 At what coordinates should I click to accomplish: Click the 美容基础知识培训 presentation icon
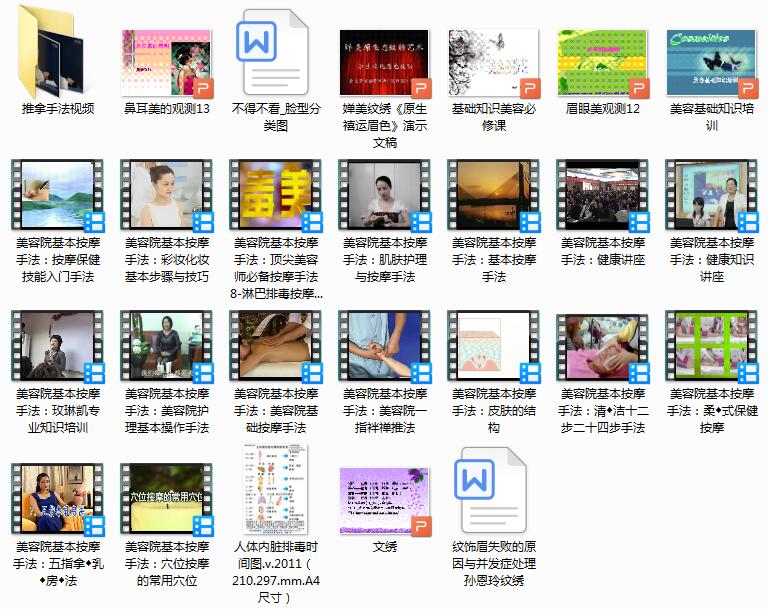(711, 61)
